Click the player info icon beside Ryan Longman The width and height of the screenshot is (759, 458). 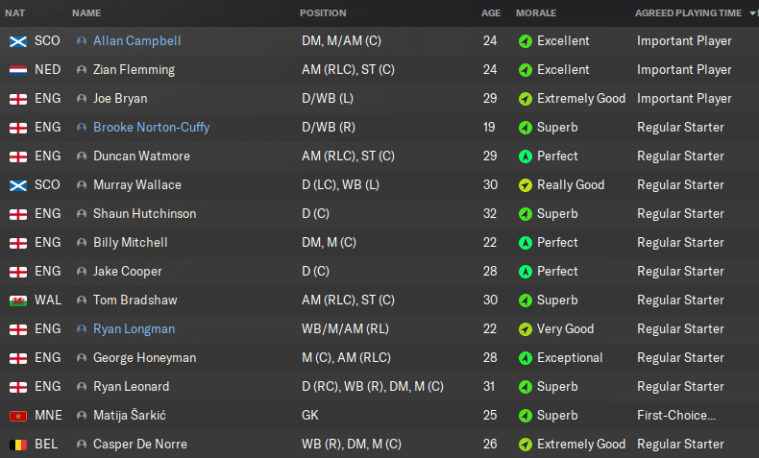(81, 330)
